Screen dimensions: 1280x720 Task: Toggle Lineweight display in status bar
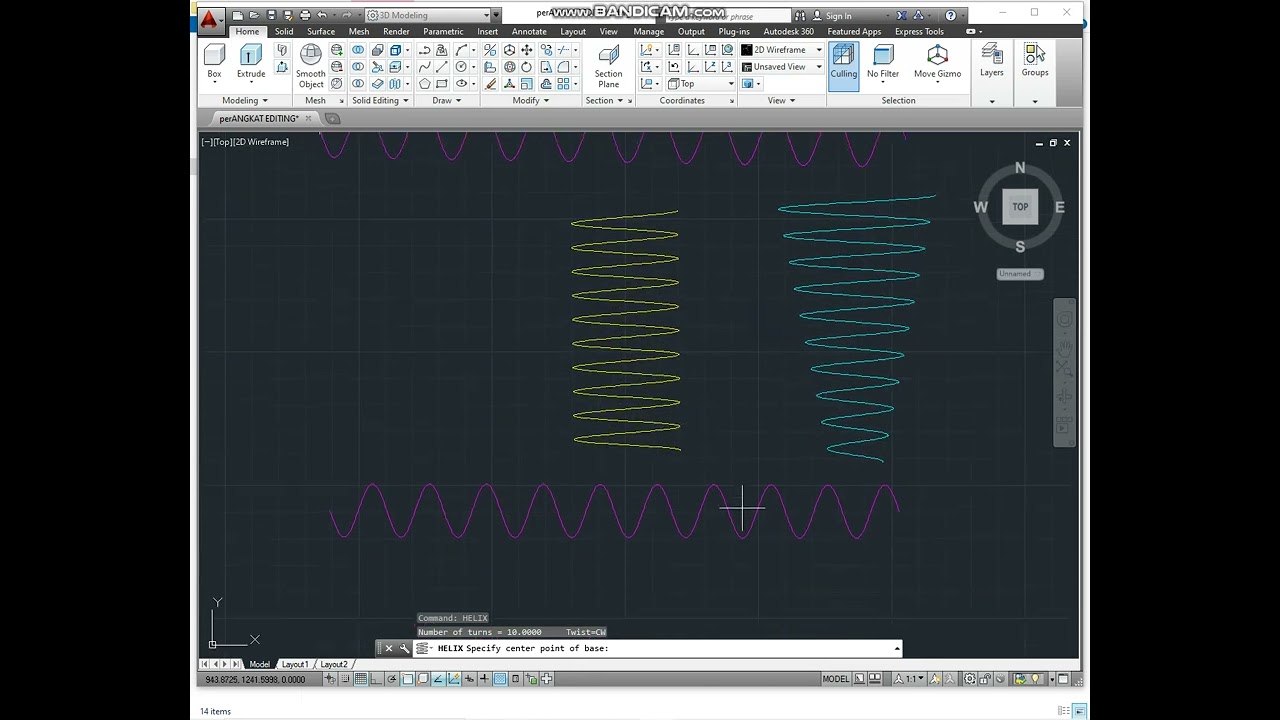(x=485, y=679)
